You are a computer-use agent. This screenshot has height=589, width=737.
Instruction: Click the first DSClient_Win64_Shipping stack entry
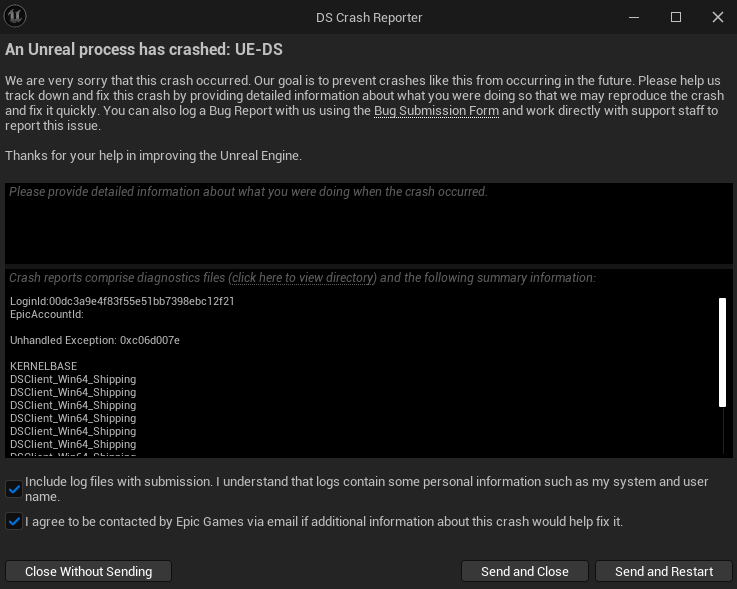coord(73,379)
